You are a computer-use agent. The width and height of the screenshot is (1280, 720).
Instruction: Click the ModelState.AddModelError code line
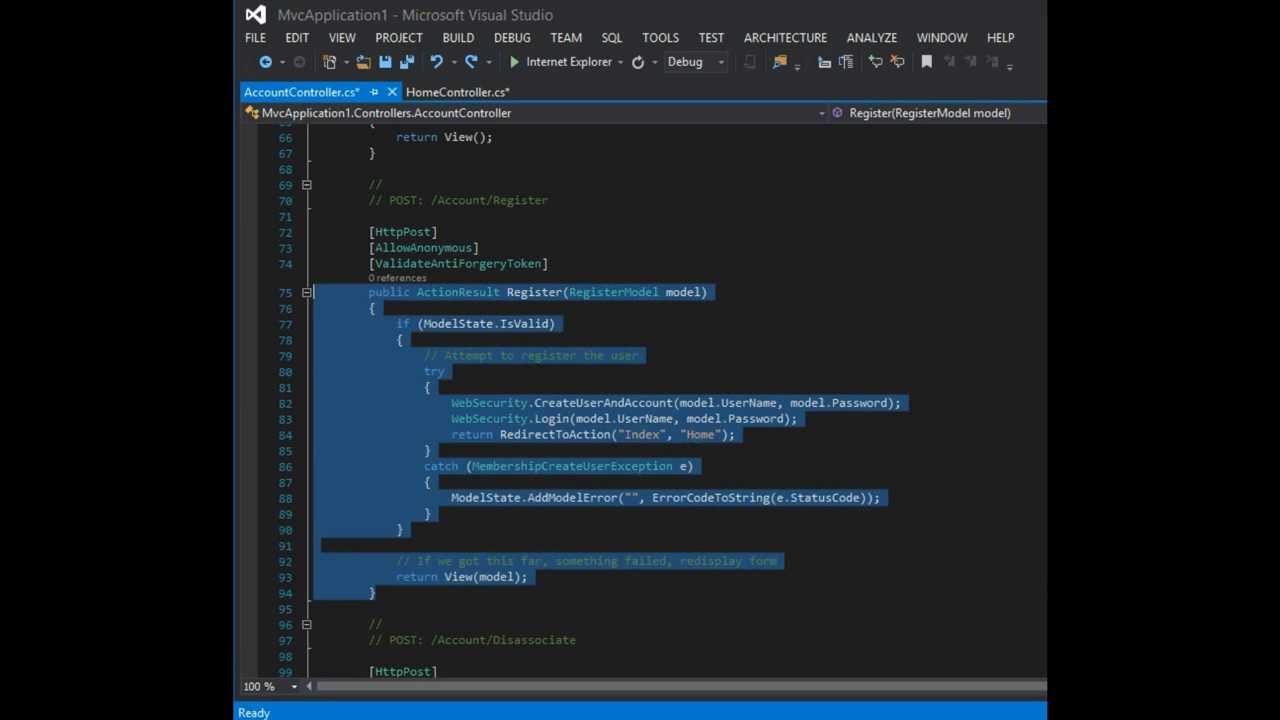pos(666,498)
